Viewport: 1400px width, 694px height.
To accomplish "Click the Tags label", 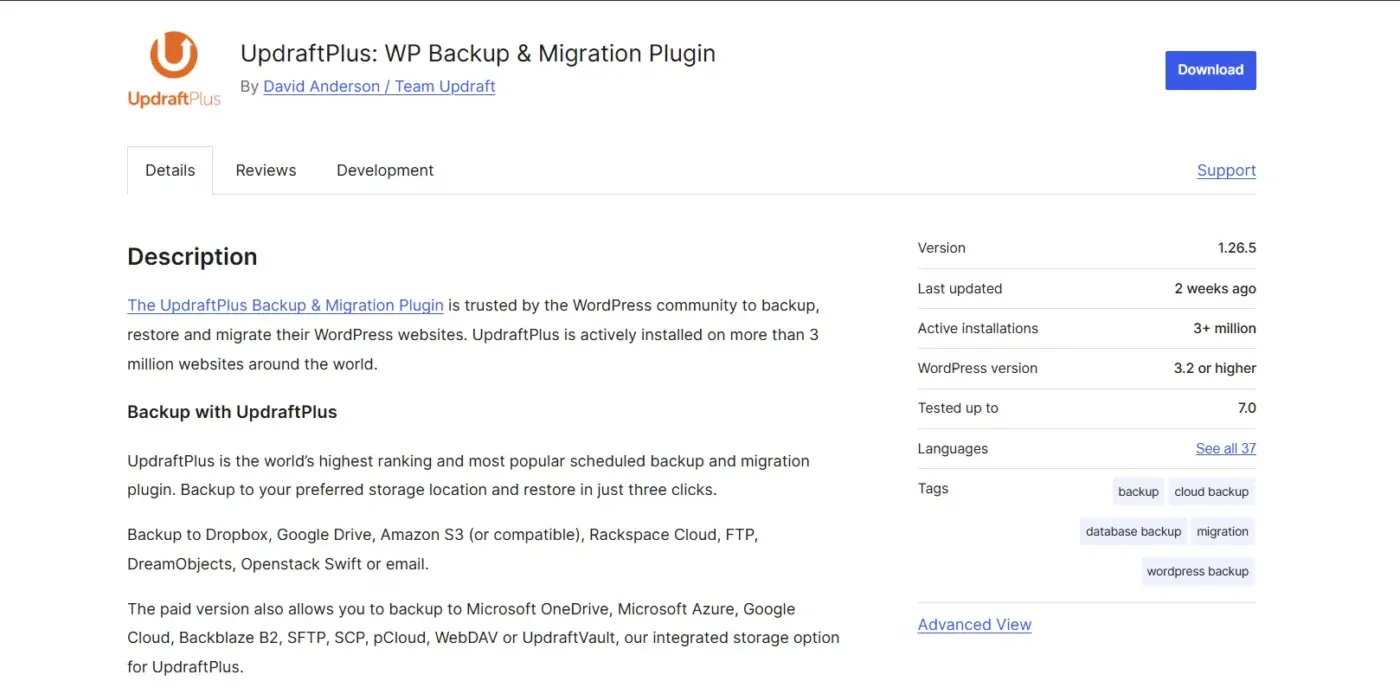I will coord(933,488).
